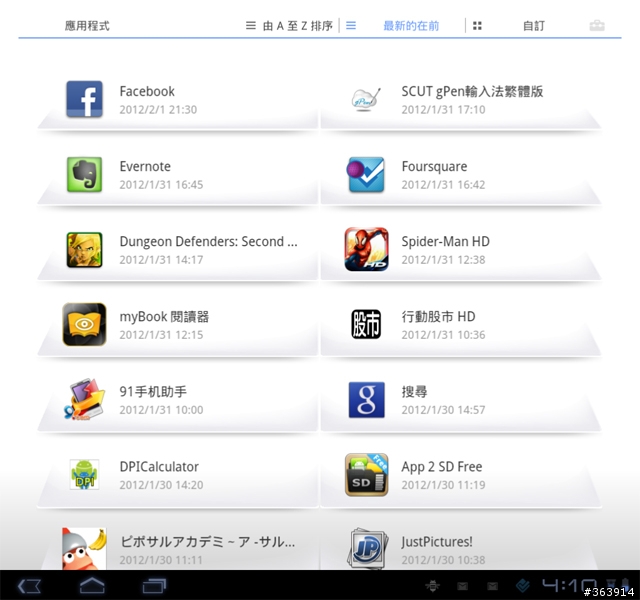Open the Facebook app icon
Image resolution: width=640 pixels, height=600 pixels.
pyautogui.click(x=84, y=99)
